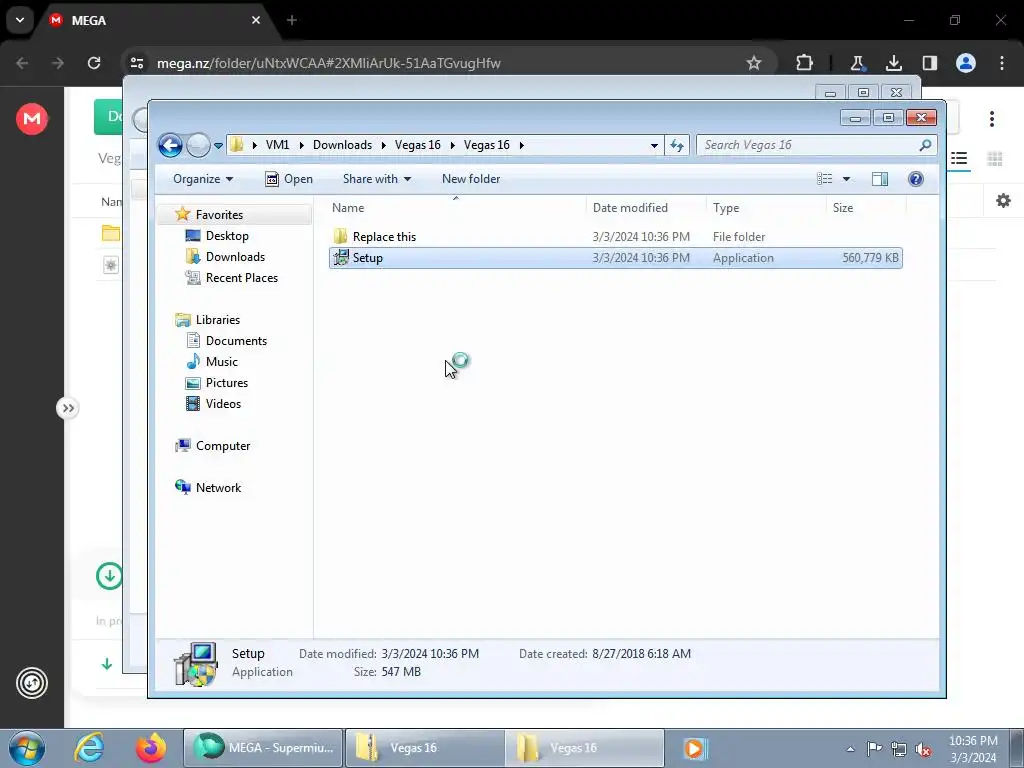The width and height of the screenshot is (1024, 768).
Task: Open the Videos library
Action: [x=223, y=404]
